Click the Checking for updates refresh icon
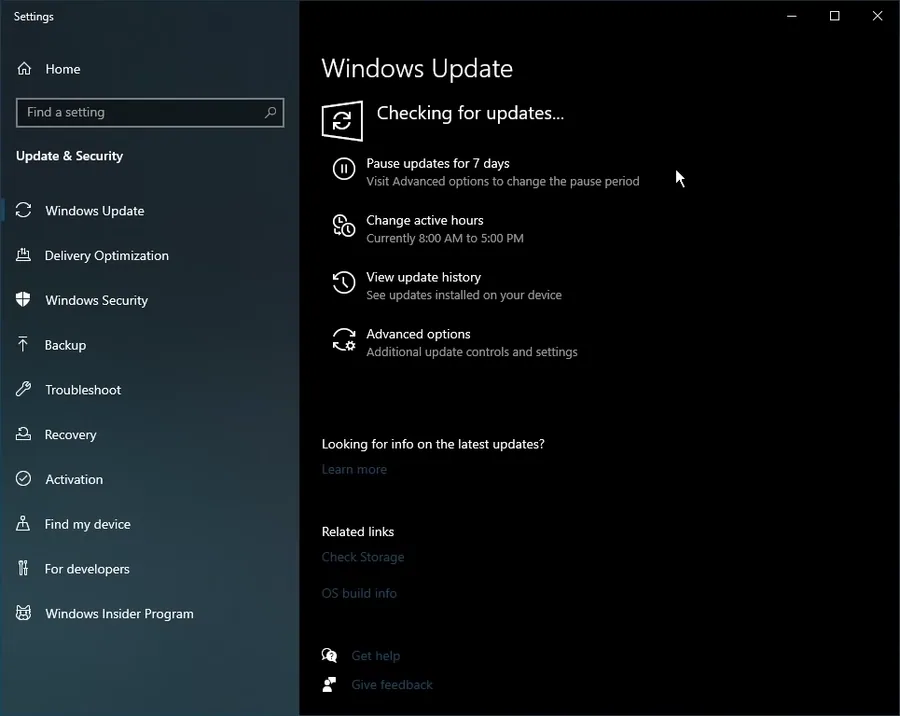Viewport: 900px width, 716px height. coord(342,121)
